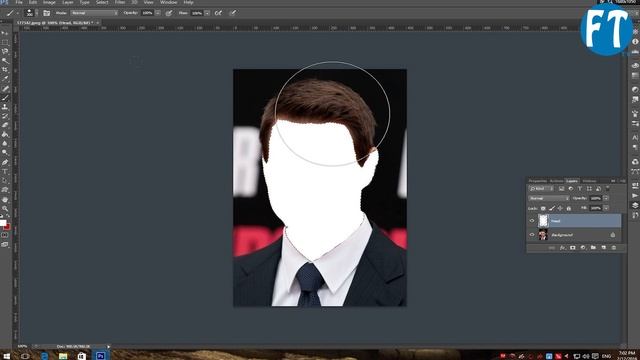
Task: Select the Quick Selection tool
Action: (x=5, y=60)
